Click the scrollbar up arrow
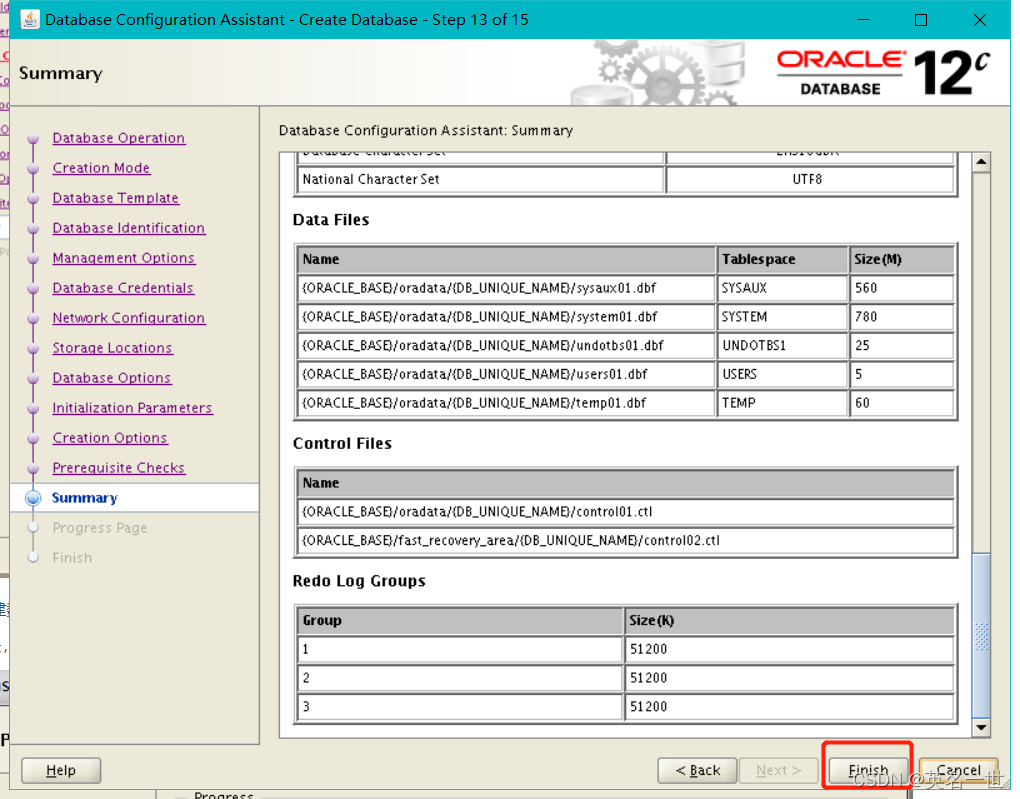 [981, 161]
